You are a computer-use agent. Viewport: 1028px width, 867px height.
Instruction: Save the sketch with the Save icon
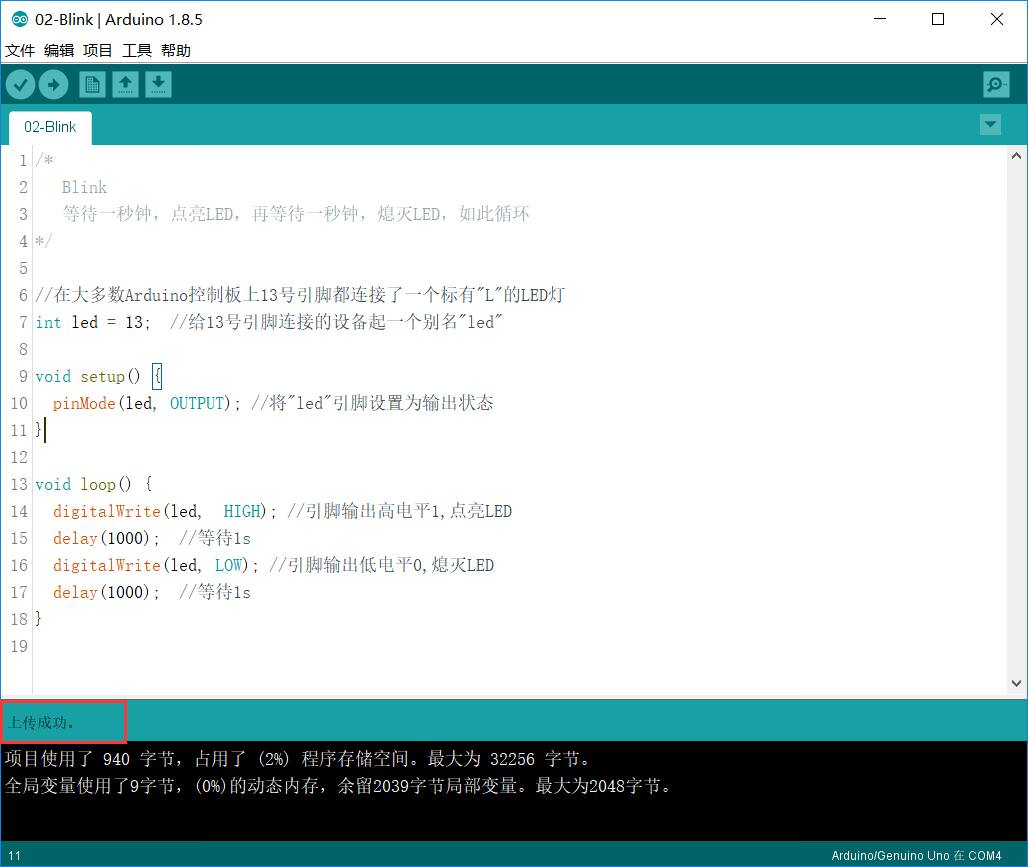(158, 85)
